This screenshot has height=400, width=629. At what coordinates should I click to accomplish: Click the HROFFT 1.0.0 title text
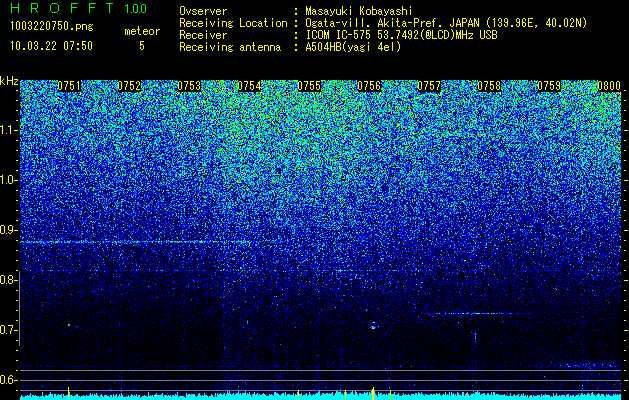[79, 8]
